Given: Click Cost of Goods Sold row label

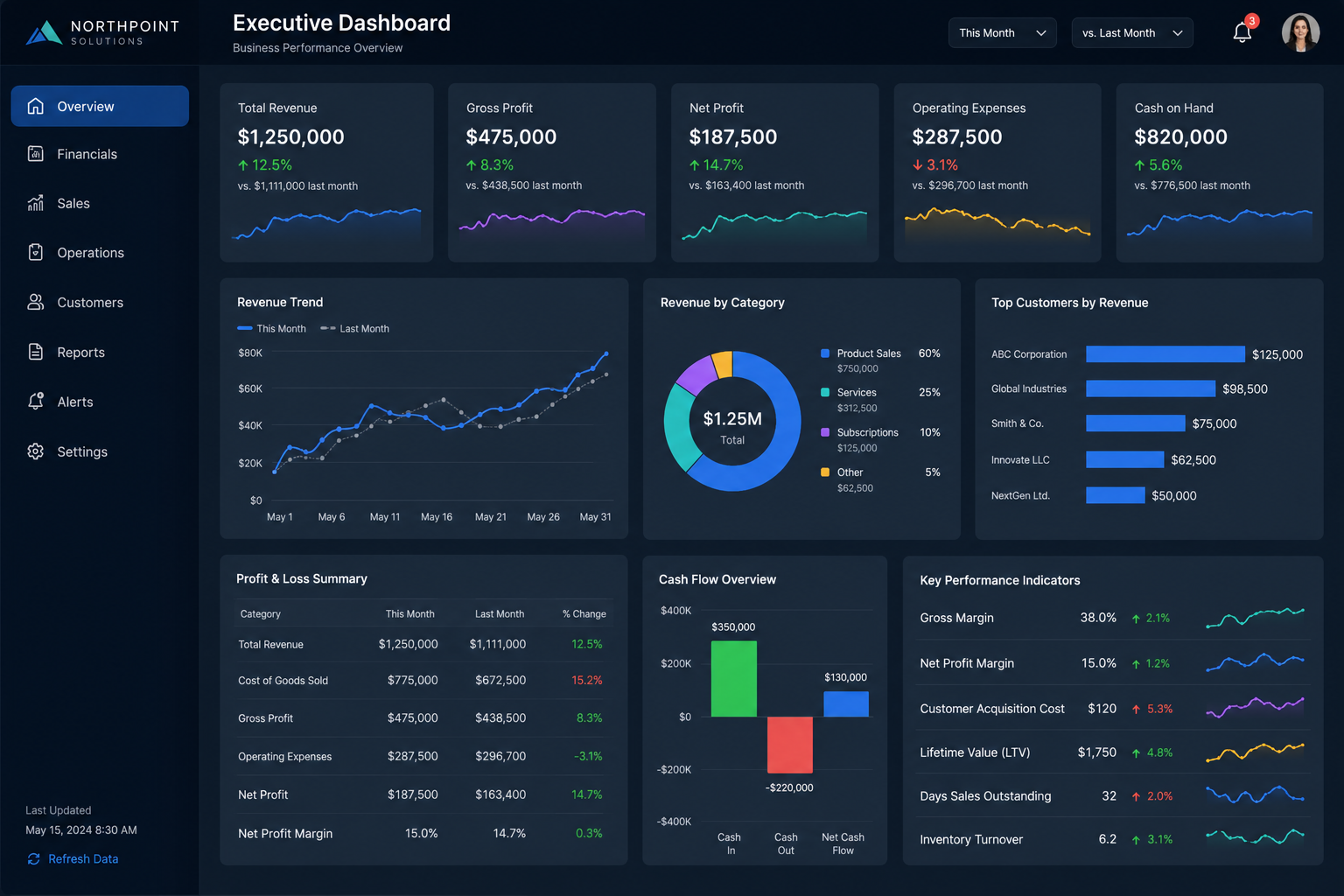Looking at the screenshot, I should click(x=283, y=681).
